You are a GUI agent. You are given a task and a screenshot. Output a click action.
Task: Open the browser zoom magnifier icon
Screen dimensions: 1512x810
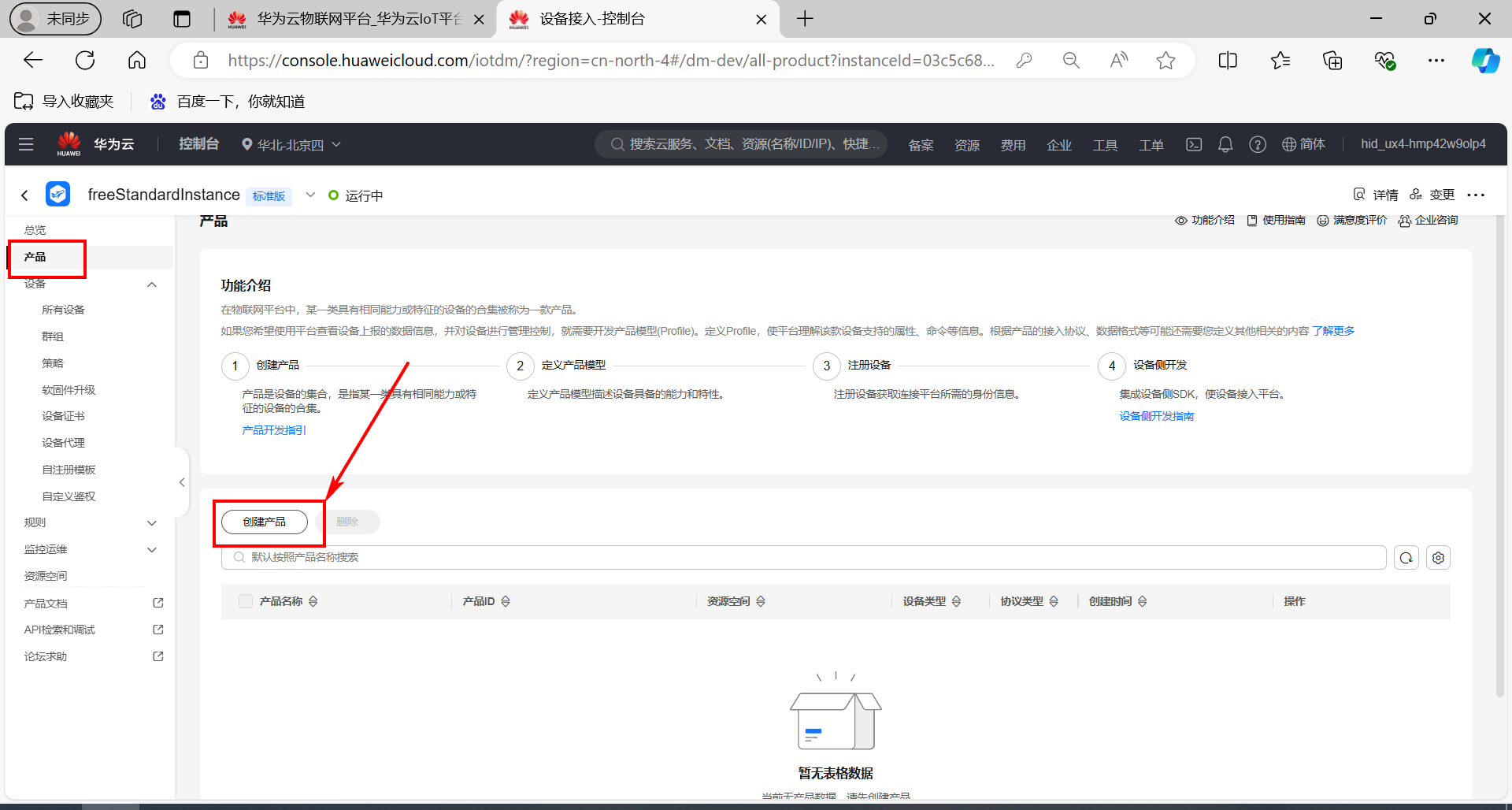pos(1071,61)
